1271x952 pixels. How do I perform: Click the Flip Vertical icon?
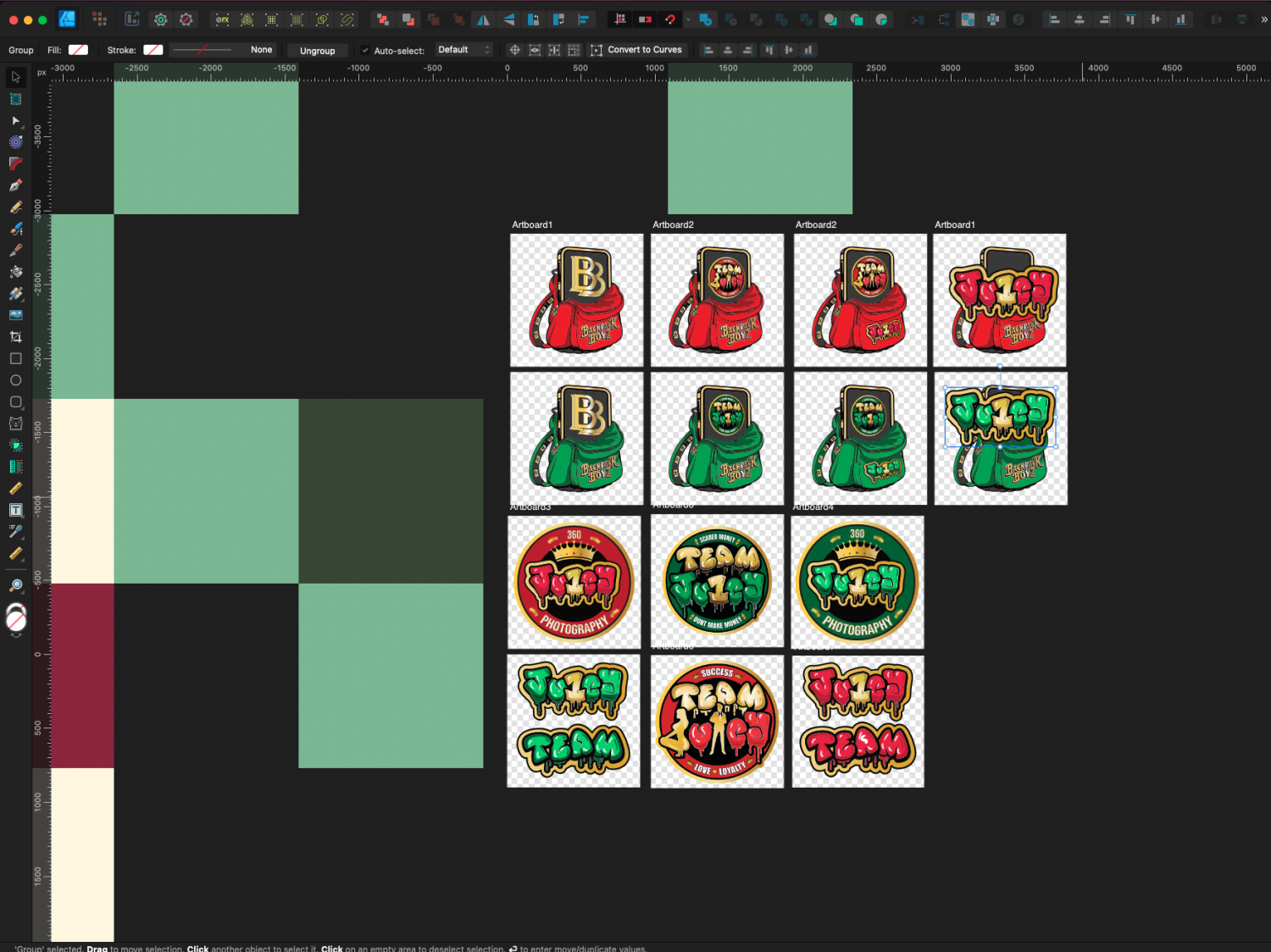click(508, 19)
